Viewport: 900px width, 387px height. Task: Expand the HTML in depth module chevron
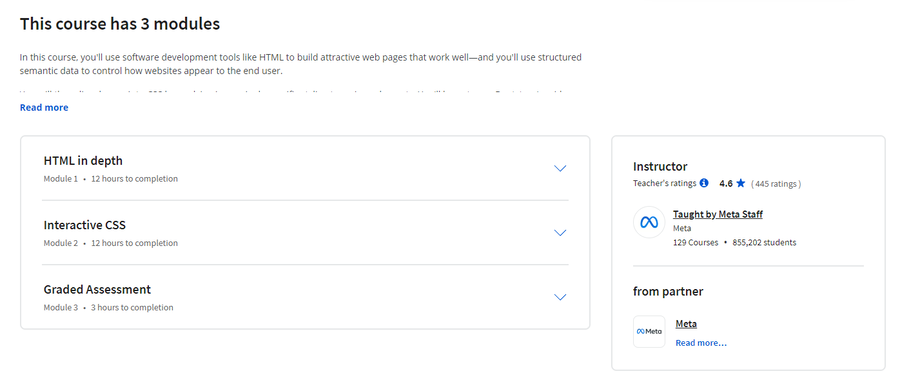[560, 168]
